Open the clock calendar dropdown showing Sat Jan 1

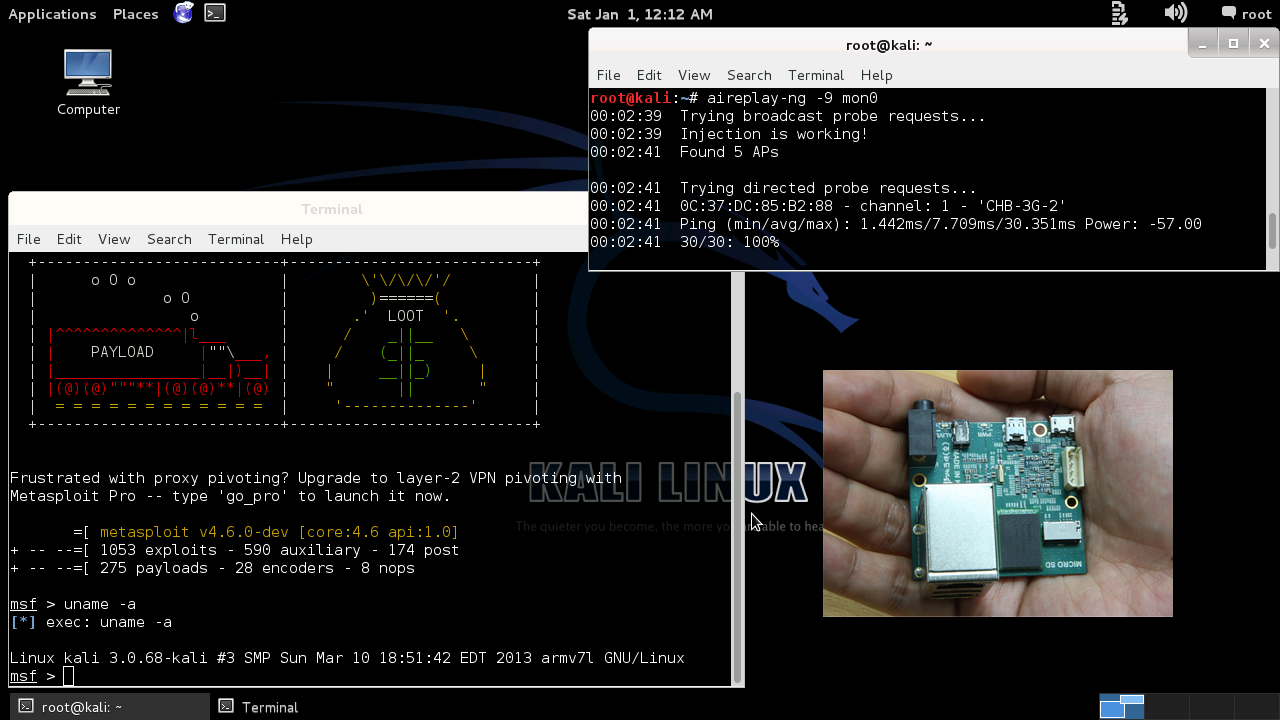tap(639, 14)
